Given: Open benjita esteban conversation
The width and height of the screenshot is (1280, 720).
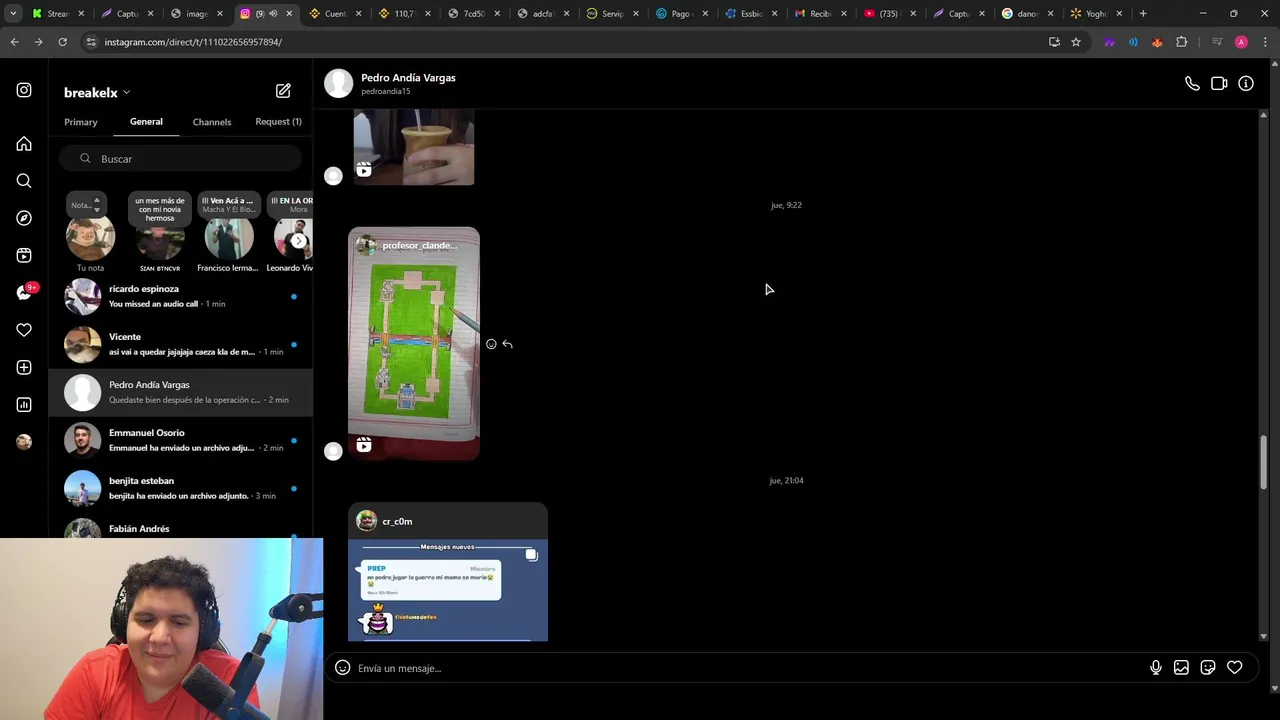Looking at the screenshot, I should point(180,488).
